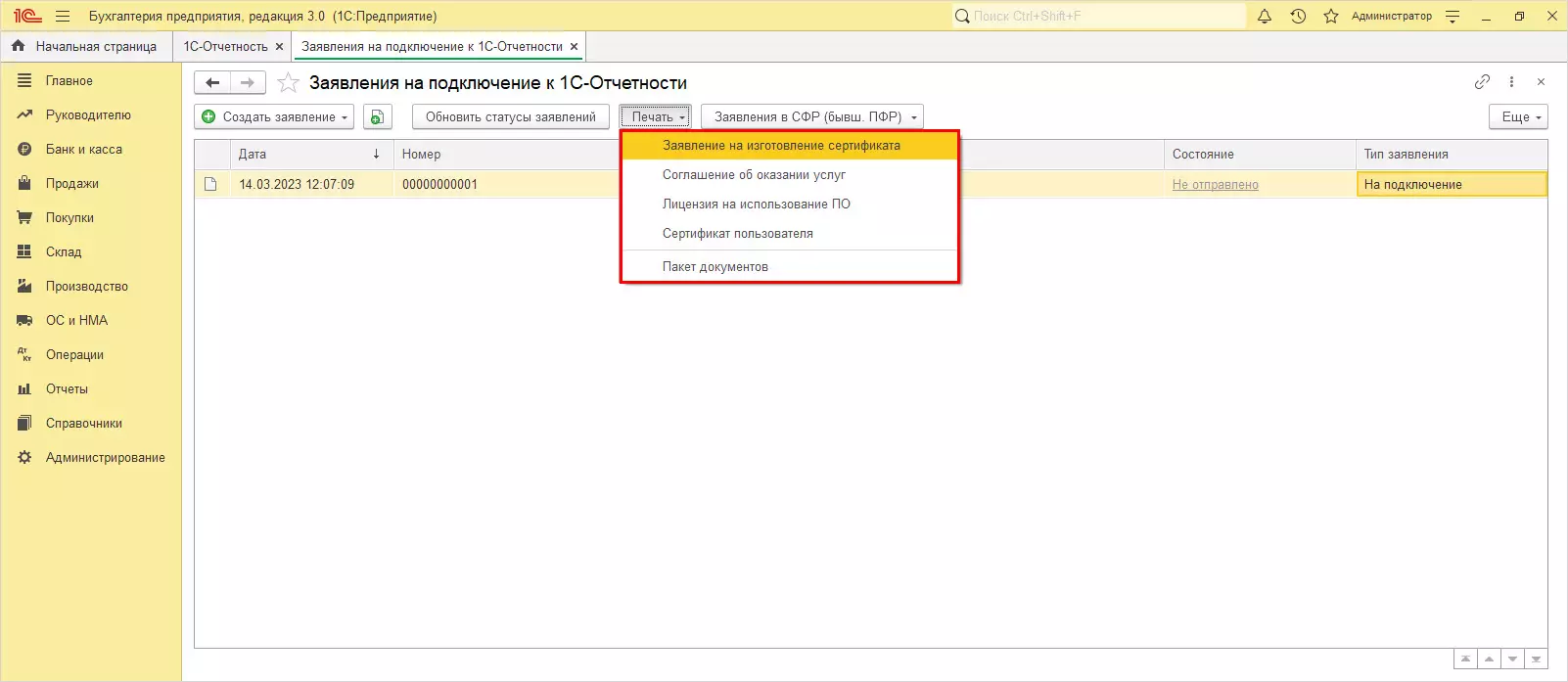The width and height of the screenshot is (1568, 682).
Task: Click the Тип заявления column header
Action: [x=1452, y=154]
